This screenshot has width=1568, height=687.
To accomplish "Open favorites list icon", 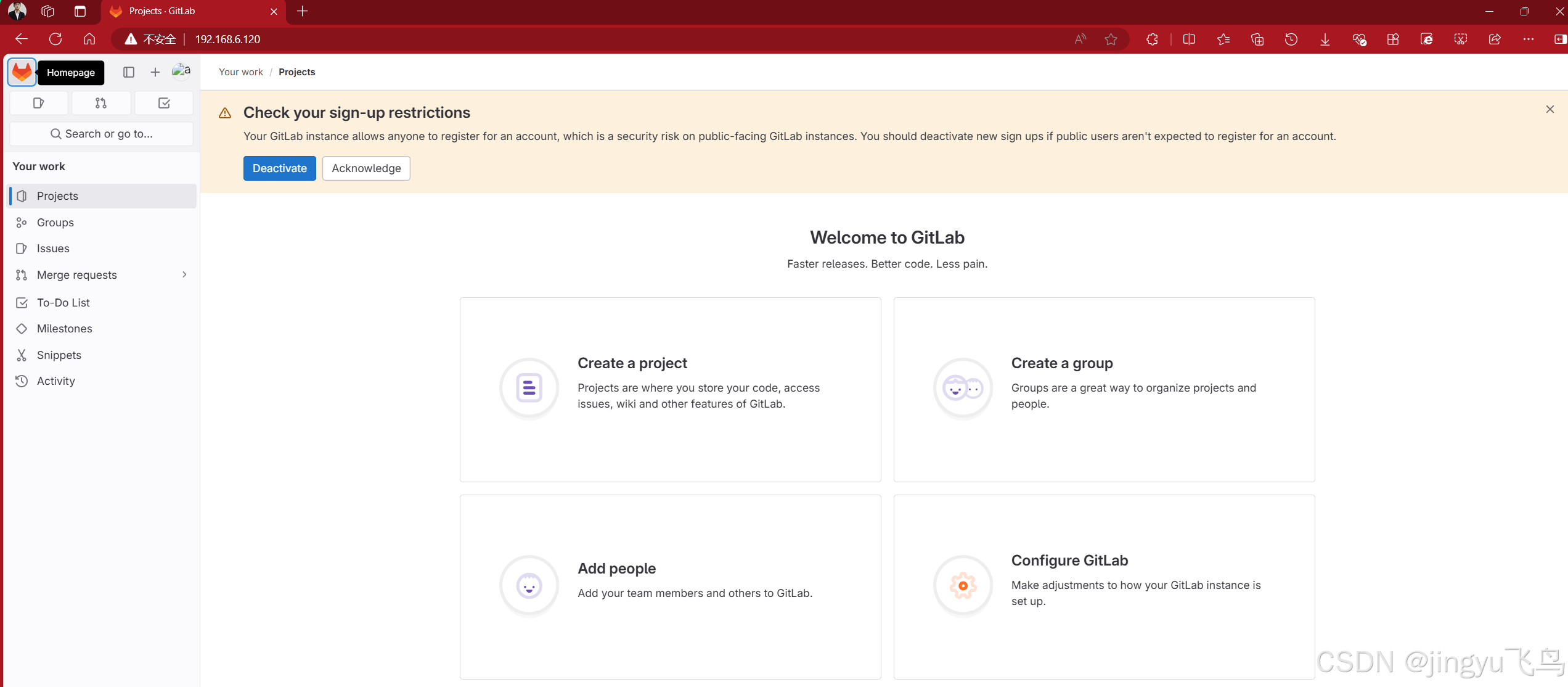I will click(1223, 39).
